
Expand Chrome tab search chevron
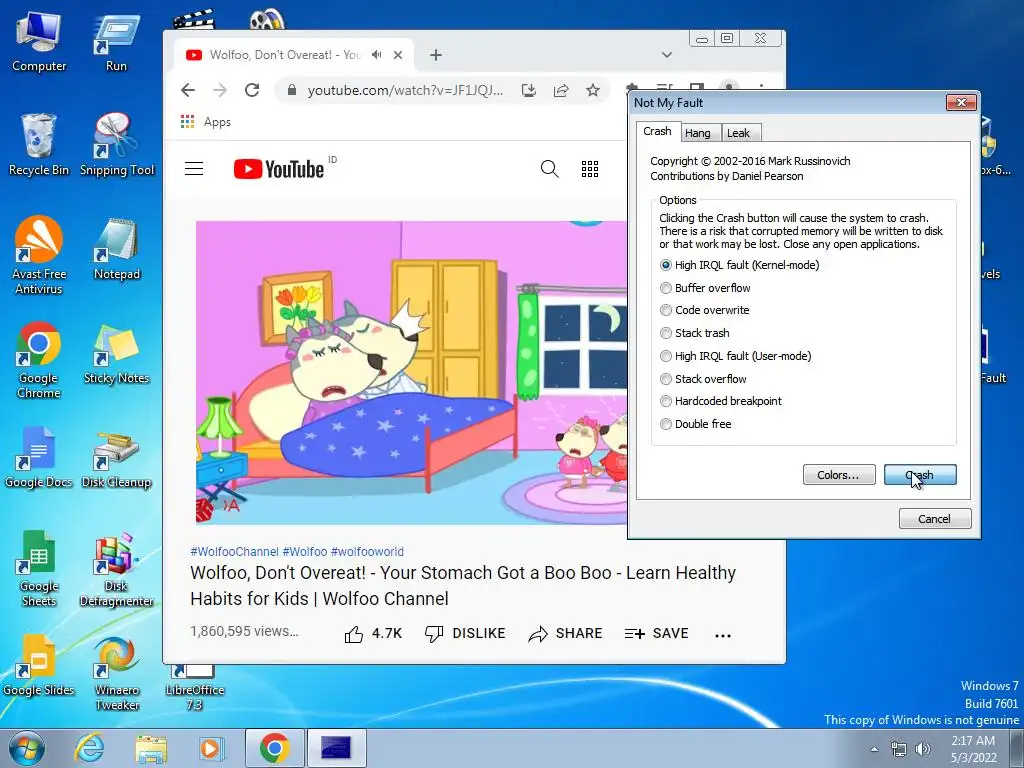click(x=666, y=55)
